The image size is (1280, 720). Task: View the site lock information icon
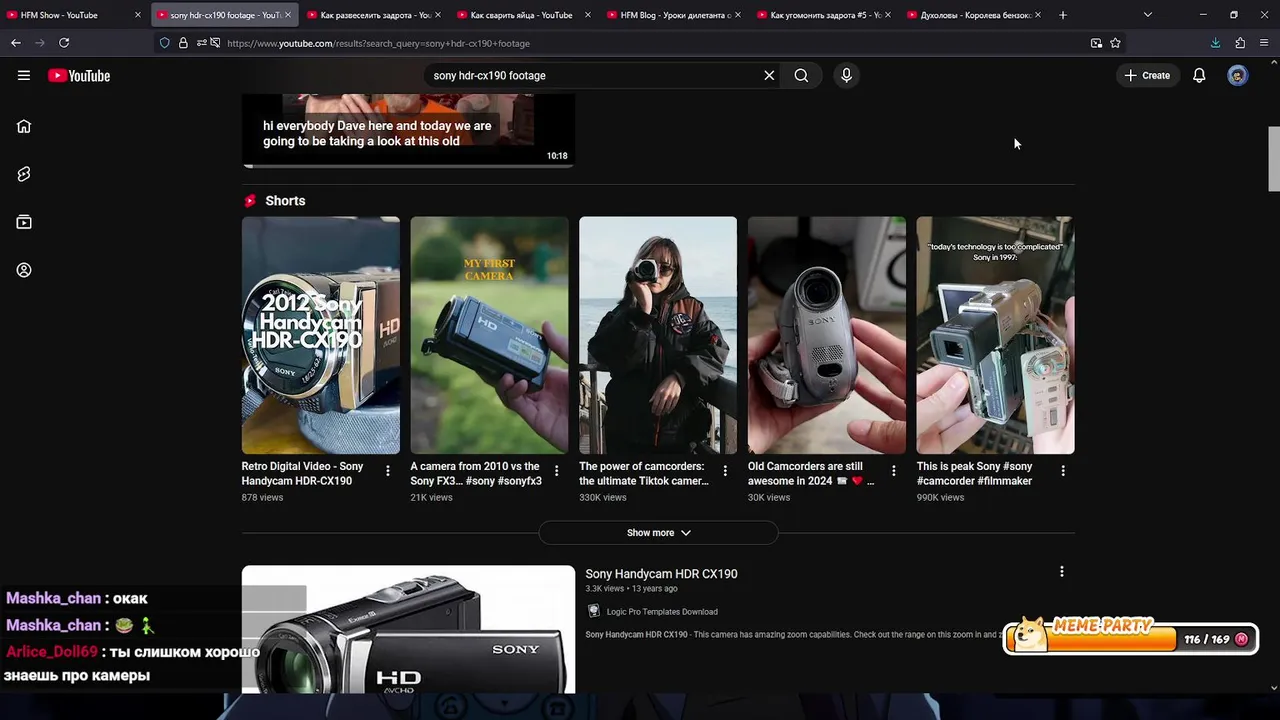point(183,43)
